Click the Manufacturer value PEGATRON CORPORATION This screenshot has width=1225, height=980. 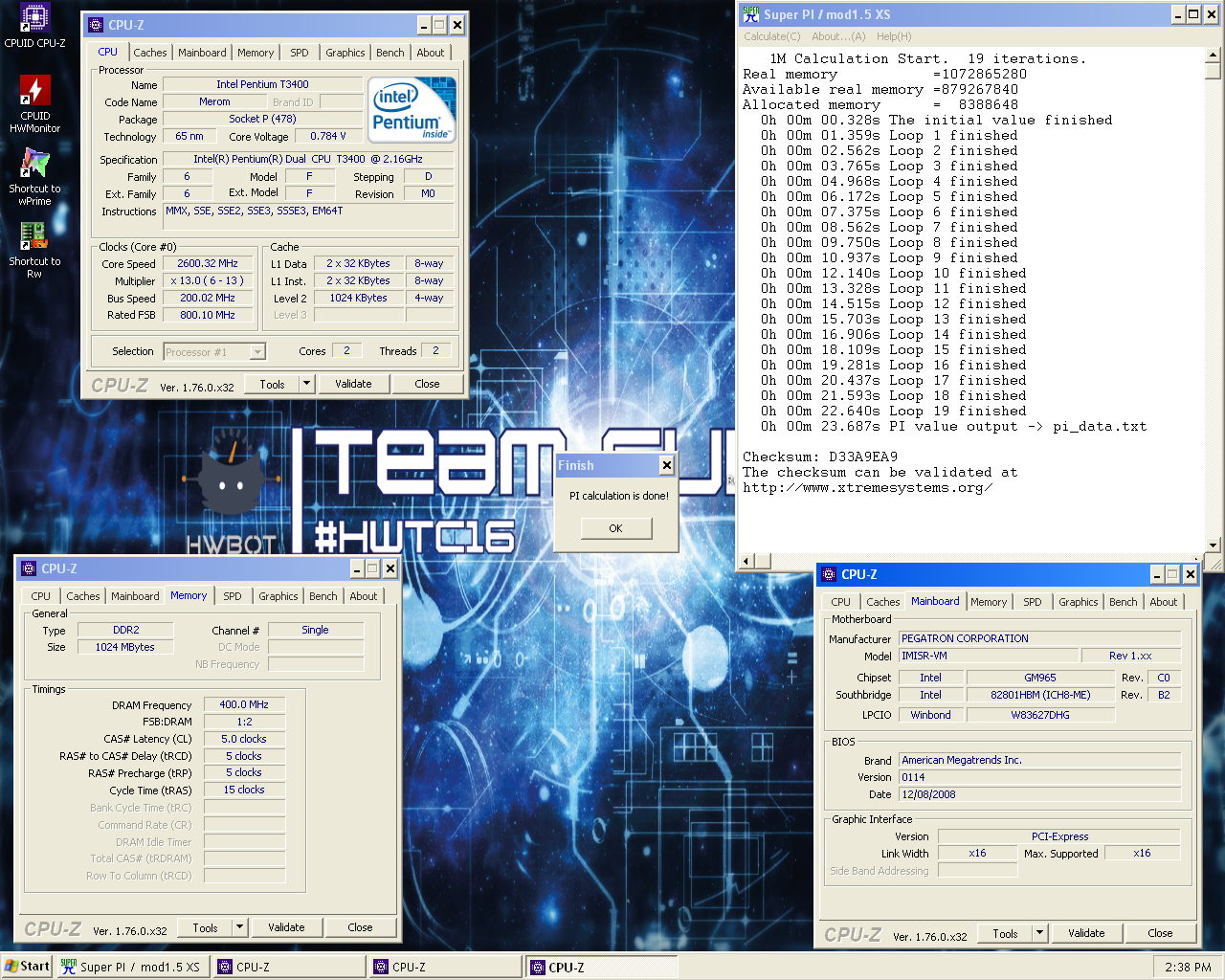(1039, 638)
